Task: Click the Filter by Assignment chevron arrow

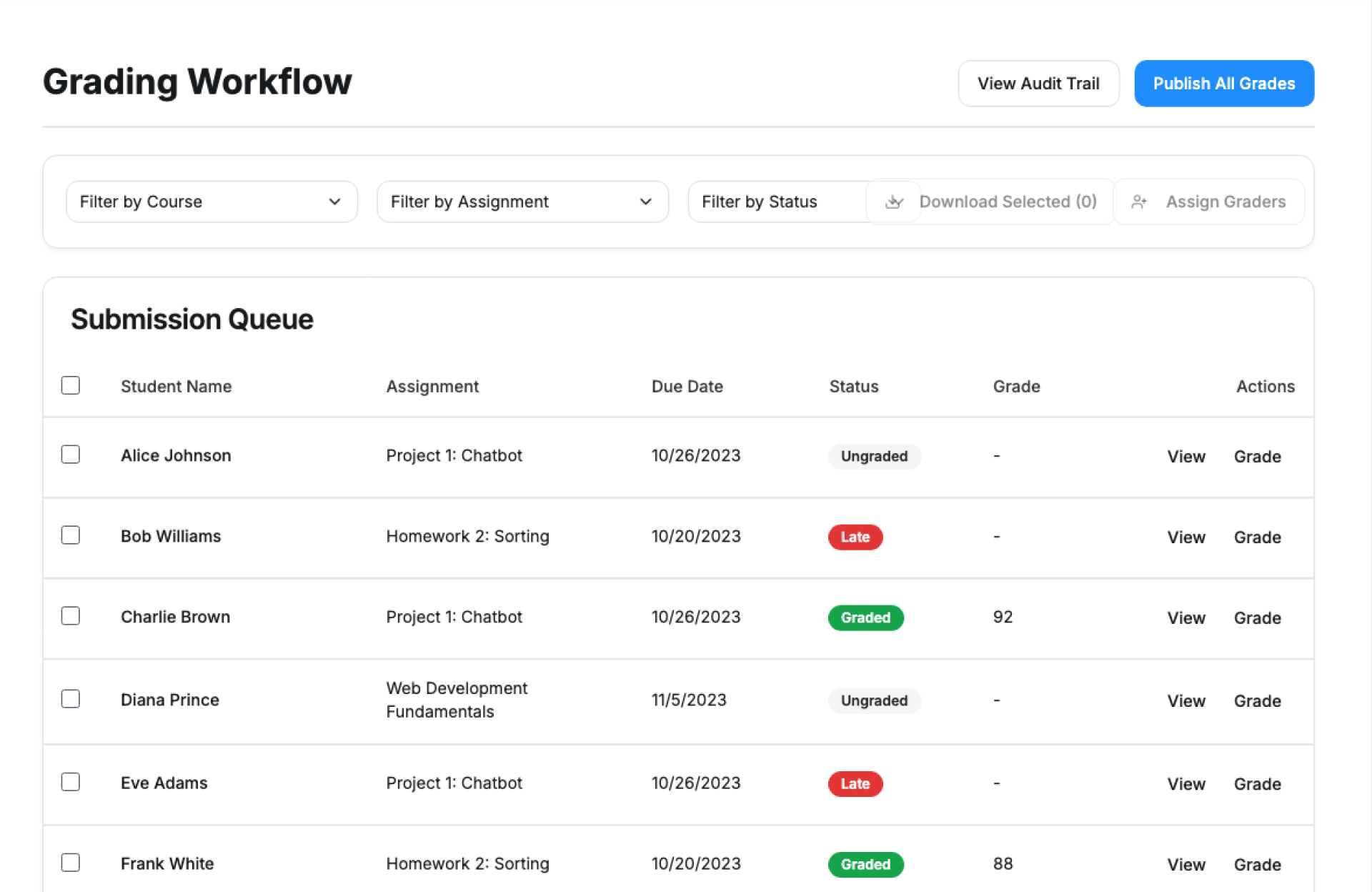Action: point(645,202)
